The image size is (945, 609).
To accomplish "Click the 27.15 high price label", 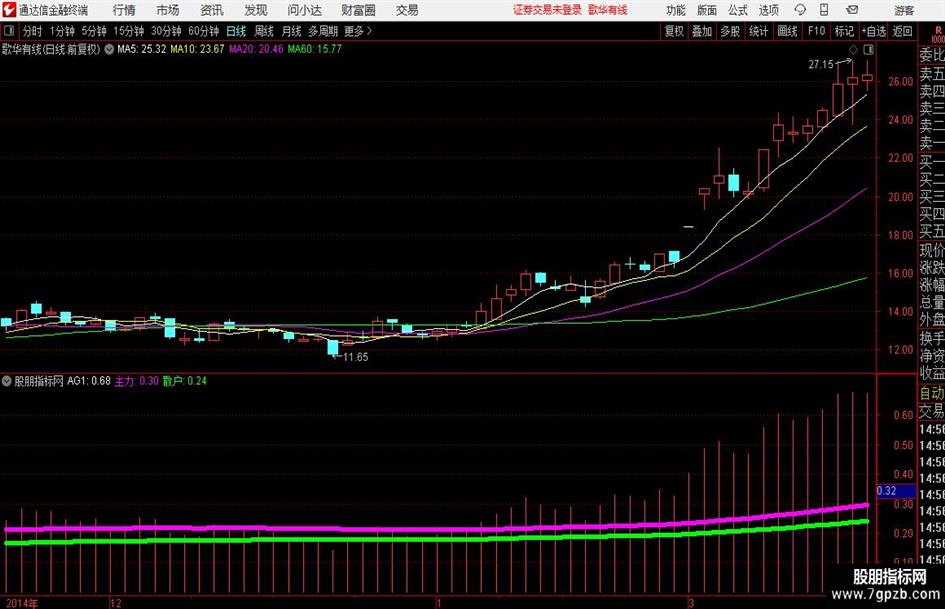I will click(x=821, y=65).
